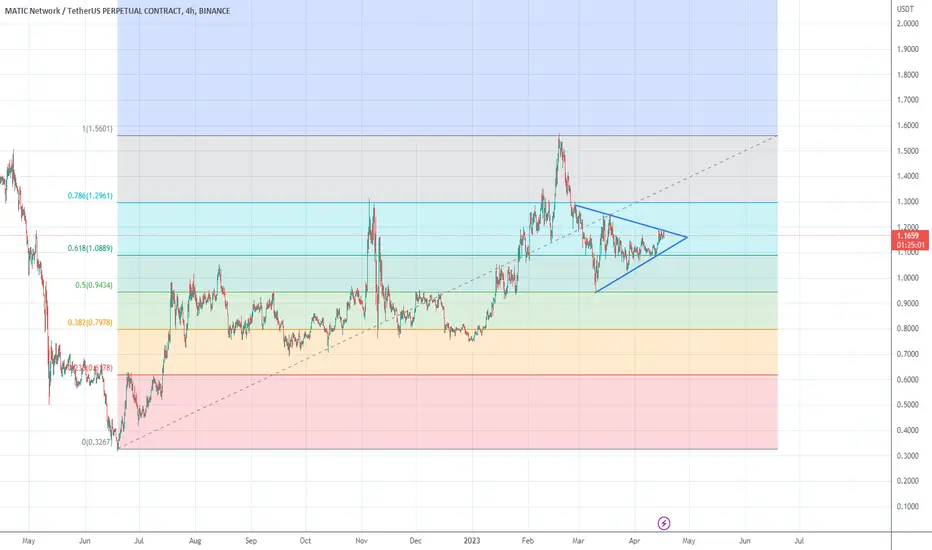Viewport: 932px width, 550px height.
Task: Click the 0.5000 price axis label
Action: (908, 404)
